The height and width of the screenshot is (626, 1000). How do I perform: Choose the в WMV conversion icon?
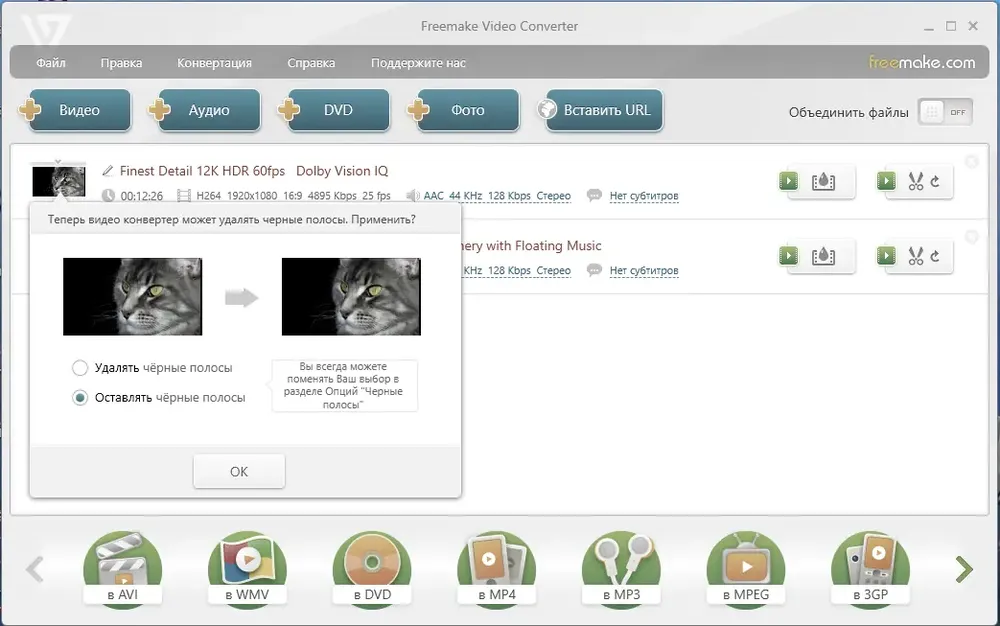click(247, 570)
